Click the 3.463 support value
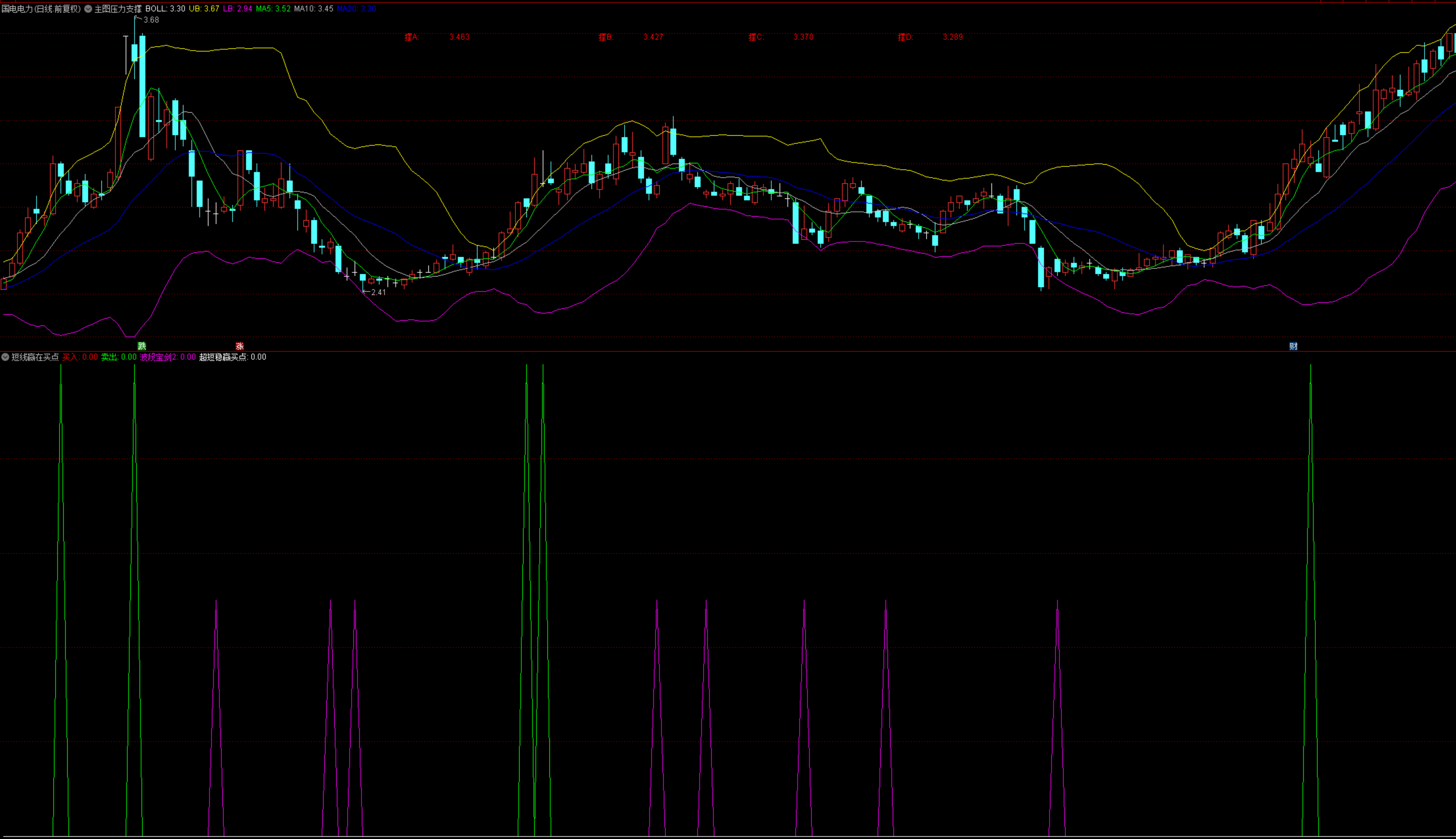1456x839 pixels. pos(460,37)
